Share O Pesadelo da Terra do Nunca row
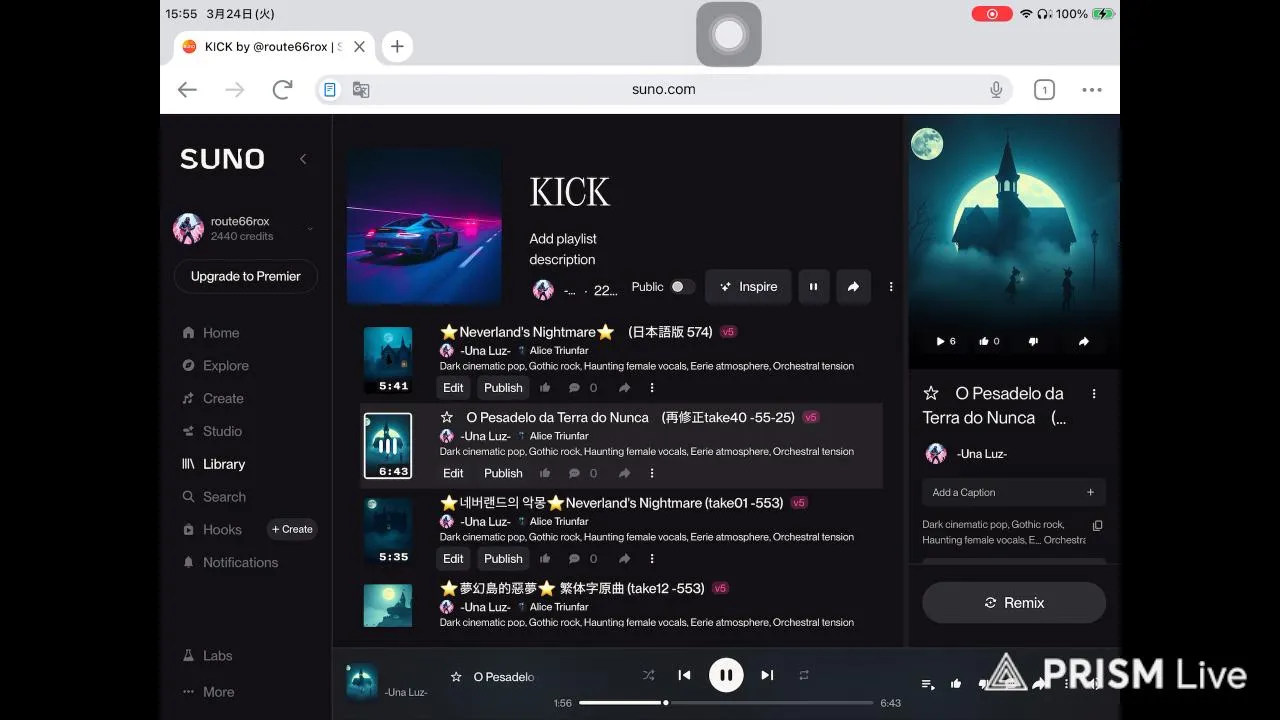This screenshot has width=1280, height=720. click(624, 473)
